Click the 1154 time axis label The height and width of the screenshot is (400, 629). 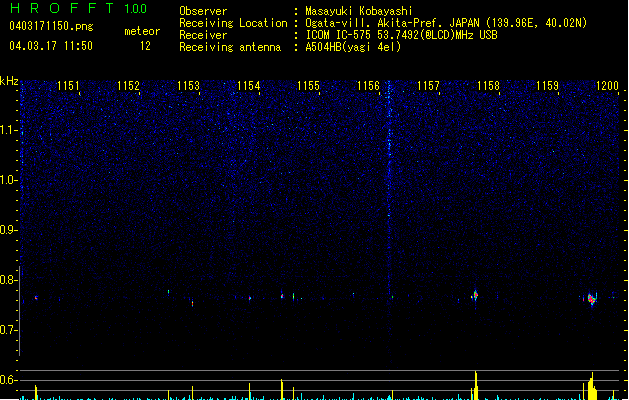pos(248,86)
